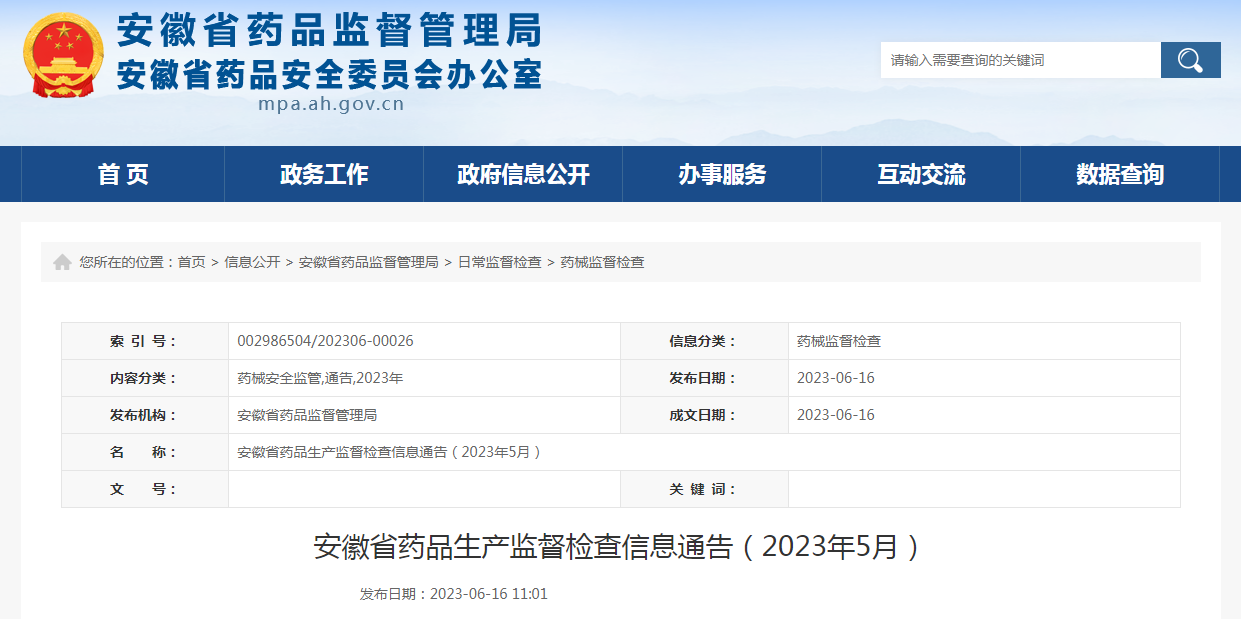This screenshot has height=619, width=1241.
Task: Select publishing agency value 安徽省药品监督管理局
Action: pyautogui.click(x=307, y=415)
